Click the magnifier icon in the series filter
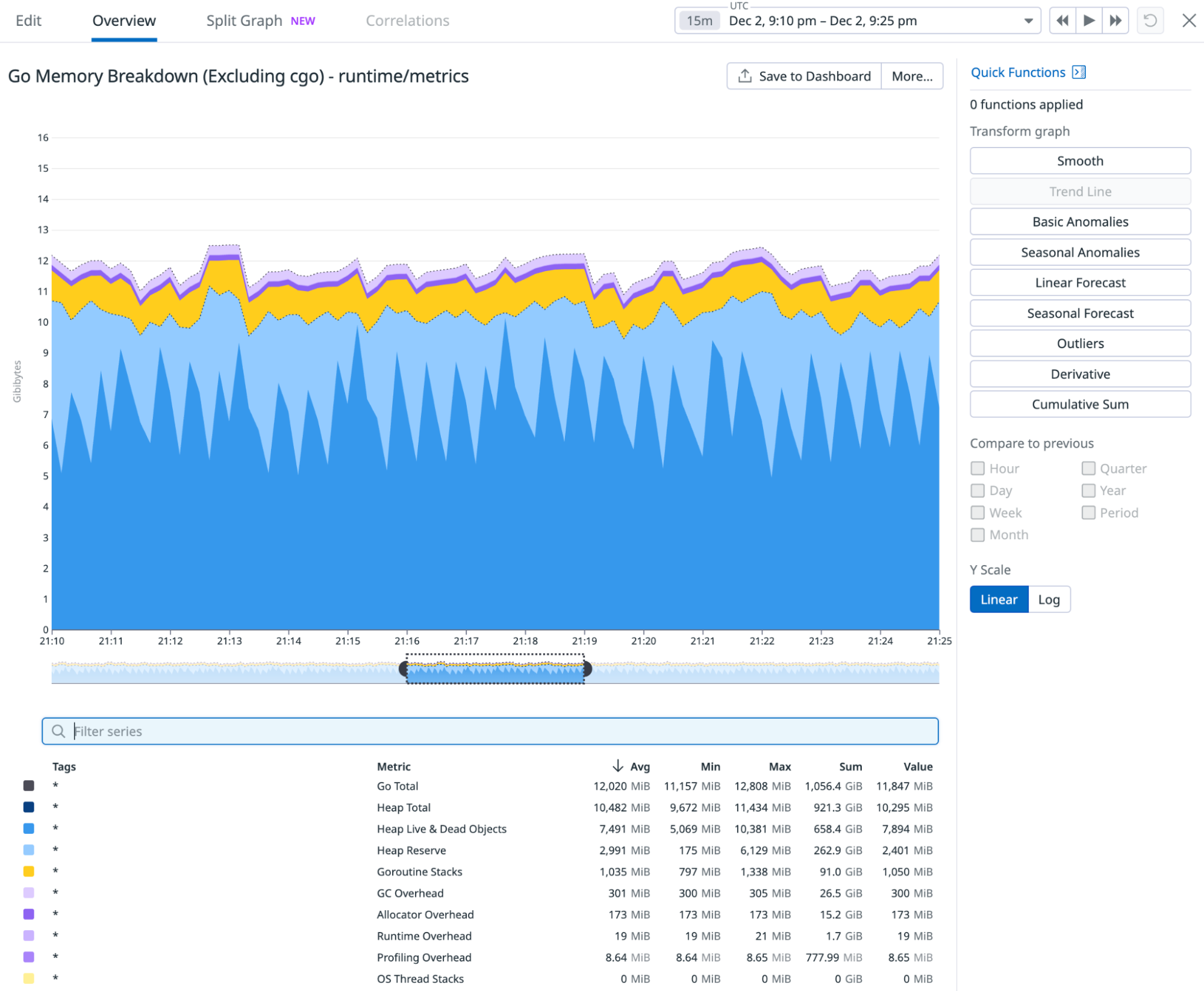Image resolution: width=1204 pixels, height=991 pixels. coord(58,731)
